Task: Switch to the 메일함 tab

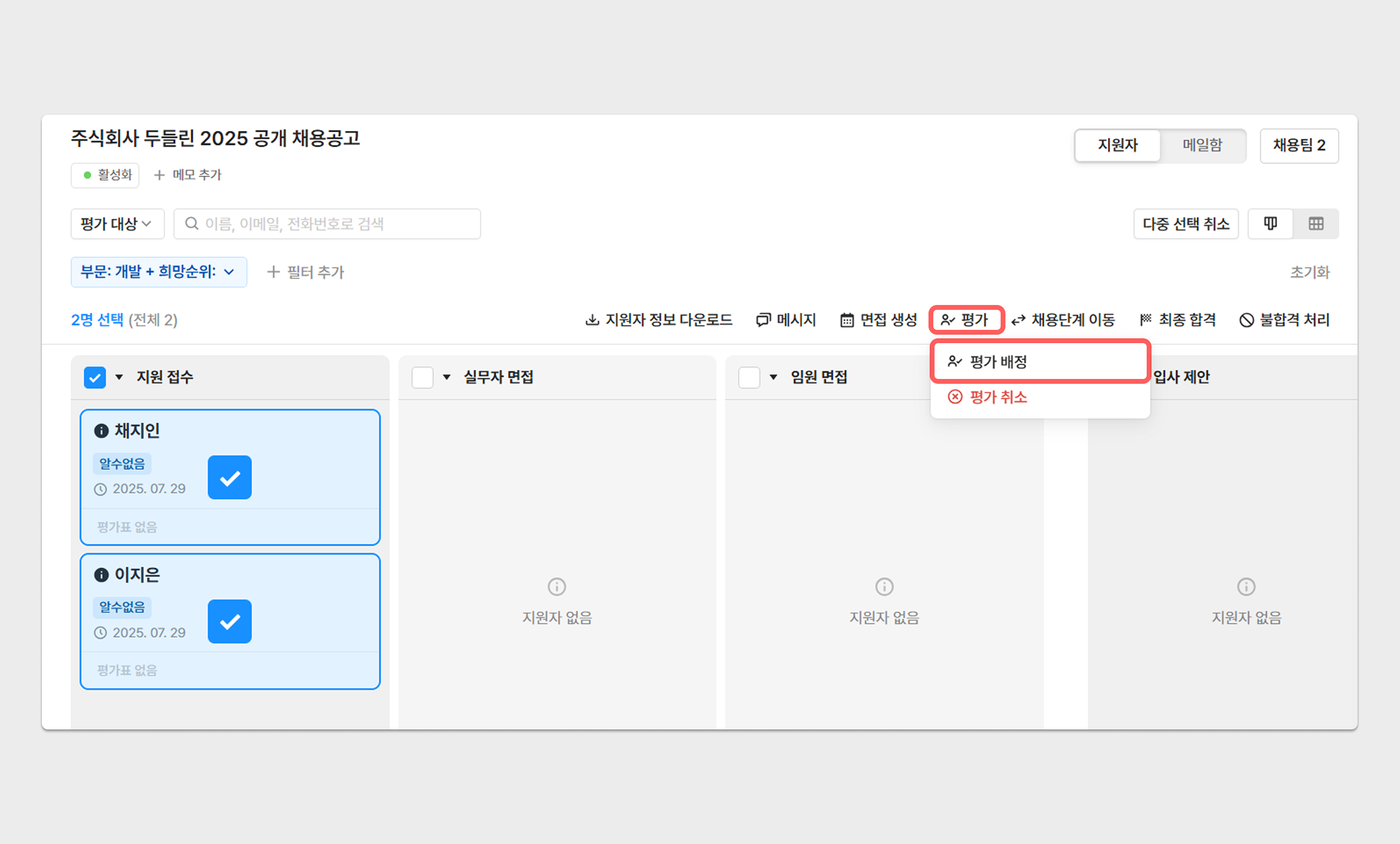Action: [1202, 146]
